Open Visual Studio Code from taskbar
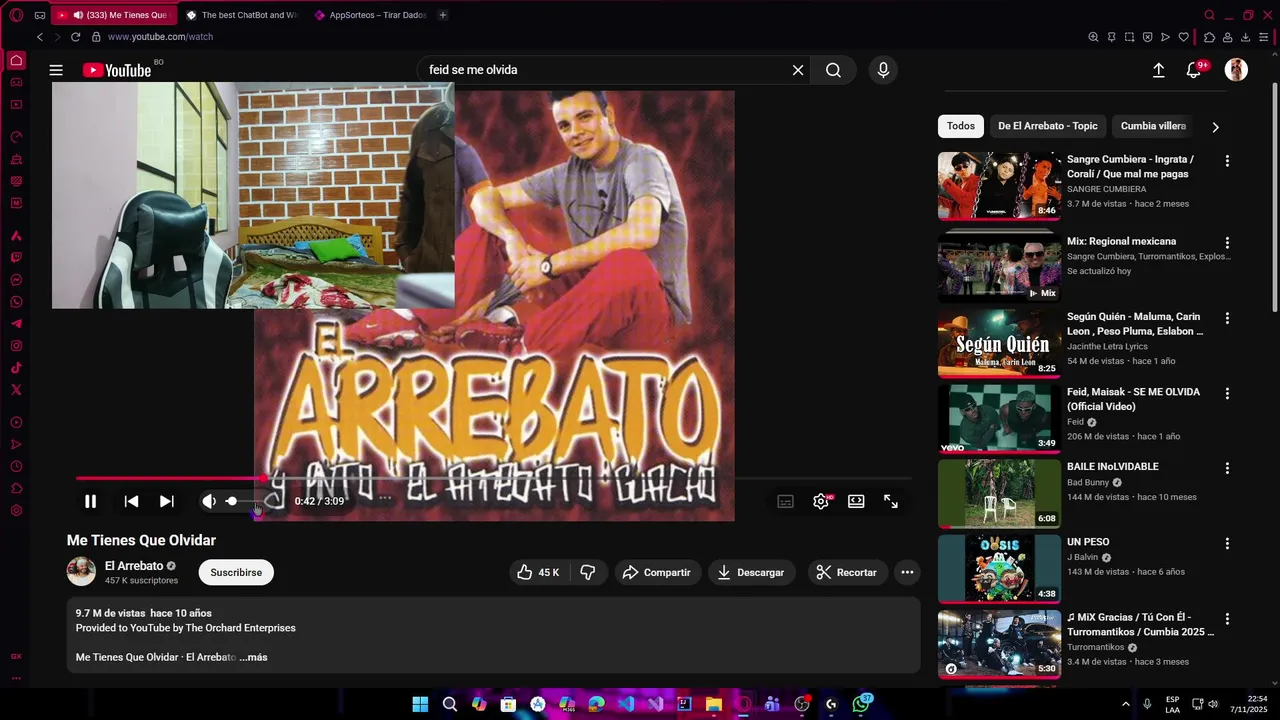This screenshot has height=720, width=1280. click(x=626, y=704)
